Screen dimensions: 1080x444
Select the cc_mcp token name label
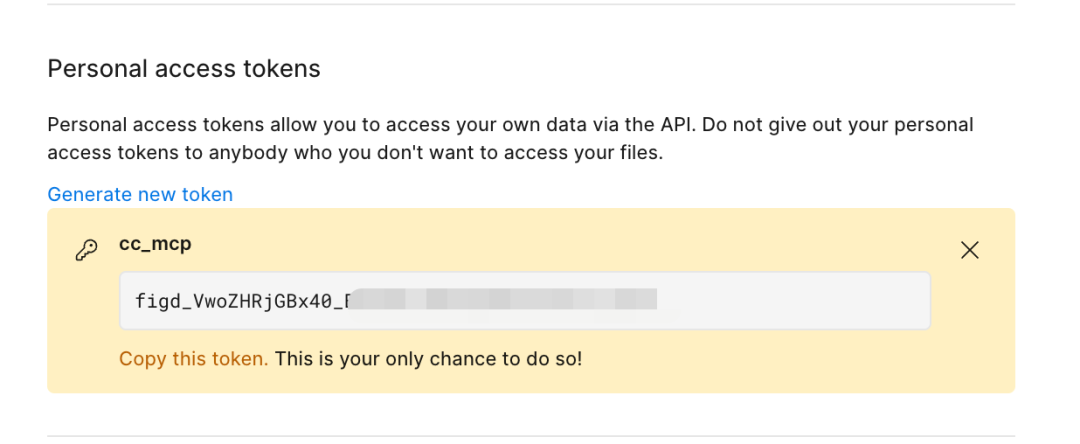156,245
